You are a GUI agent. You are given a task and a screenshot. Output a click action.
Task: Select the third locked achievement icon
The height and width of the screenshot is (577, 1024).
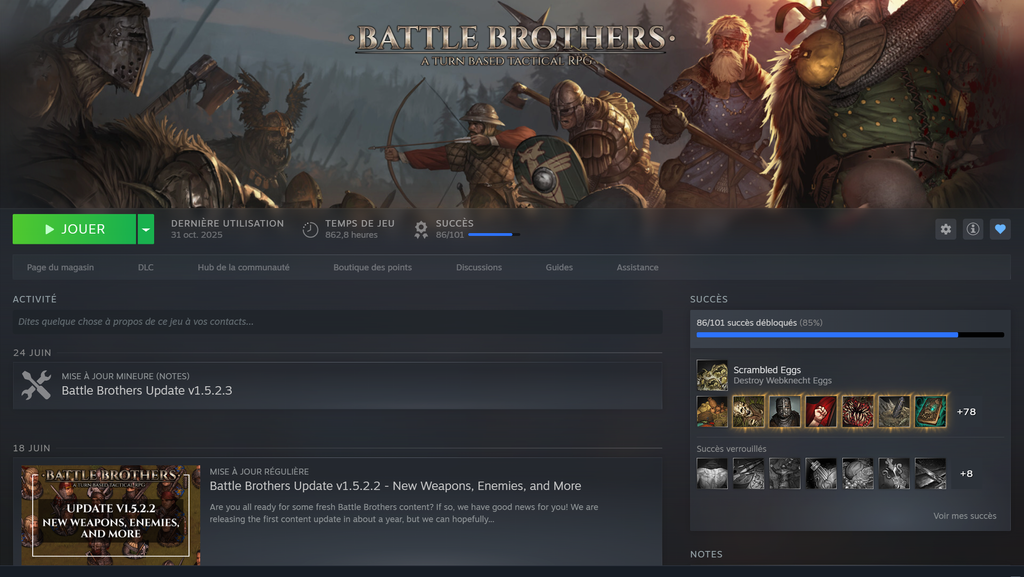pos(785,473)
